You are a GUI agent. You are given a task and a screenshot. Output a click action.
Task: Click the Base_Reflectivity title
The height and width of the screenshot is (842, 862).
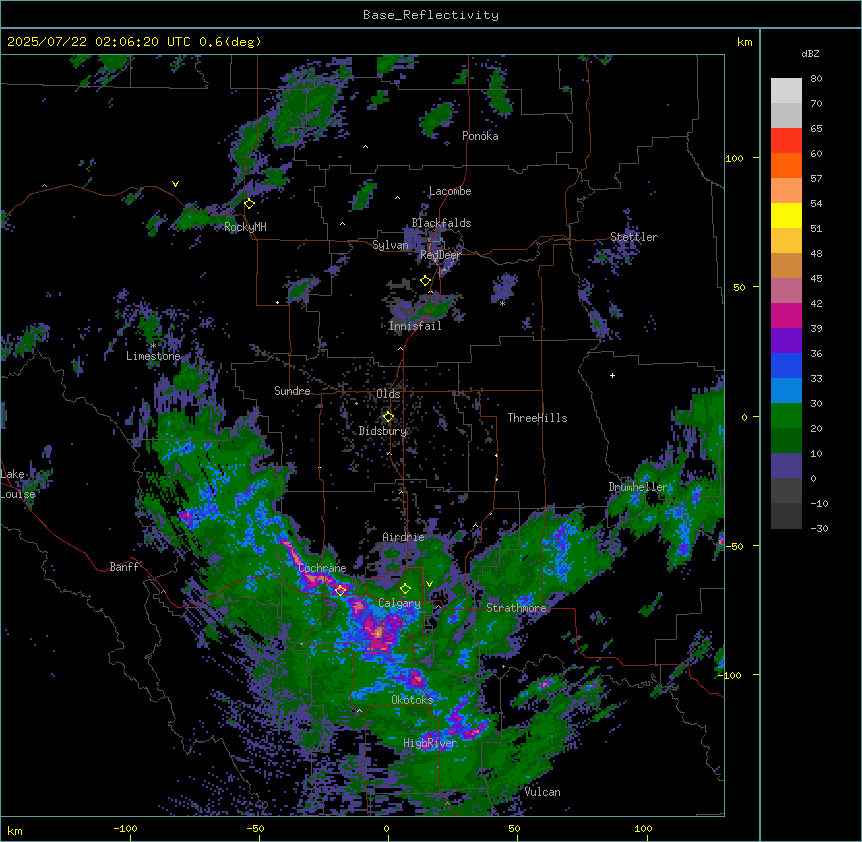pos(431,15)
